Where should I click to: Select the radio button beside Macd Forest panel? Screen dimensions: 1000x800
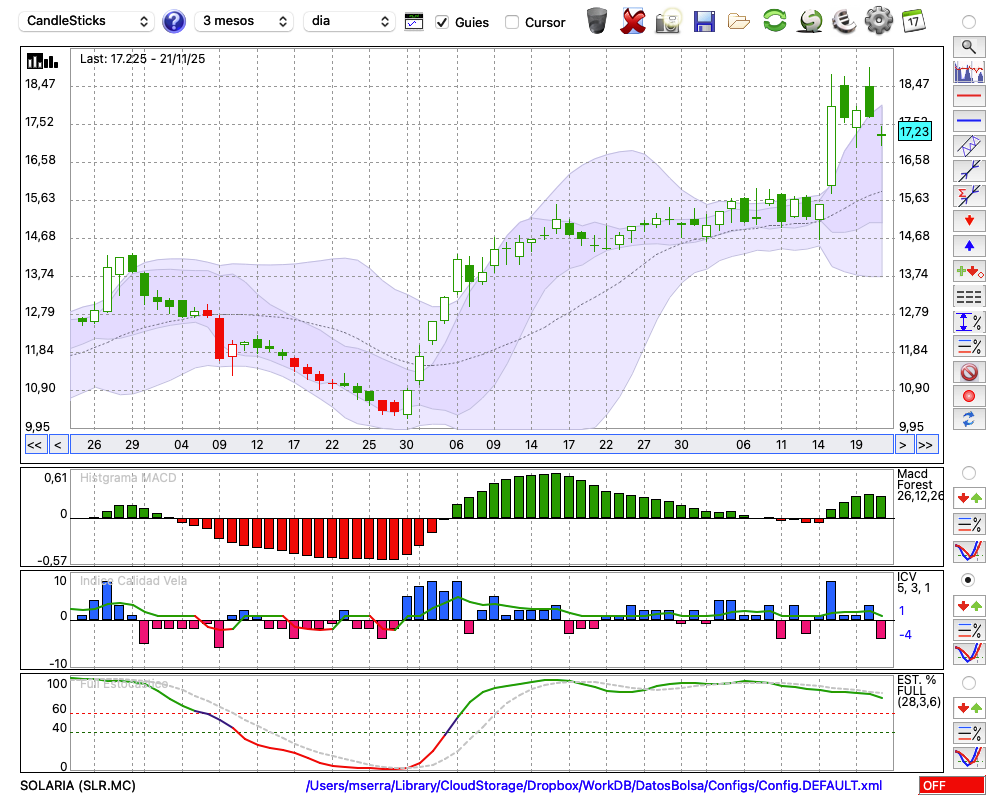pos(968,472)
